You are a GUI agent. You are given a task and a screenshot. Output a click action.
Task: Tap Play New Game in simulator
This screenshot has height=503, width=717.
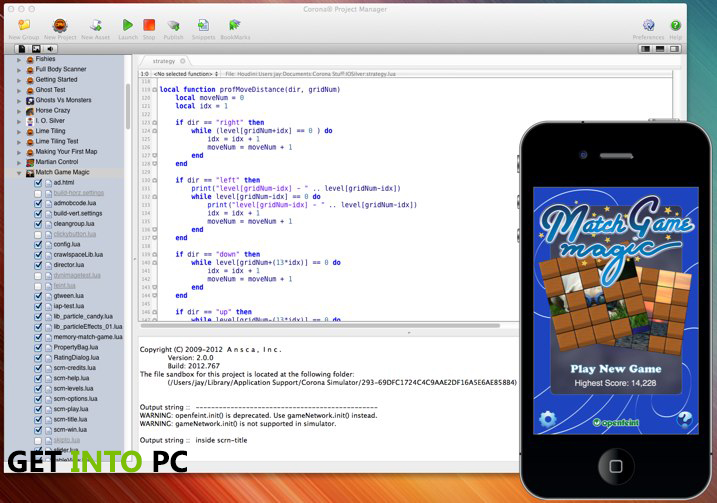[615, 369]
